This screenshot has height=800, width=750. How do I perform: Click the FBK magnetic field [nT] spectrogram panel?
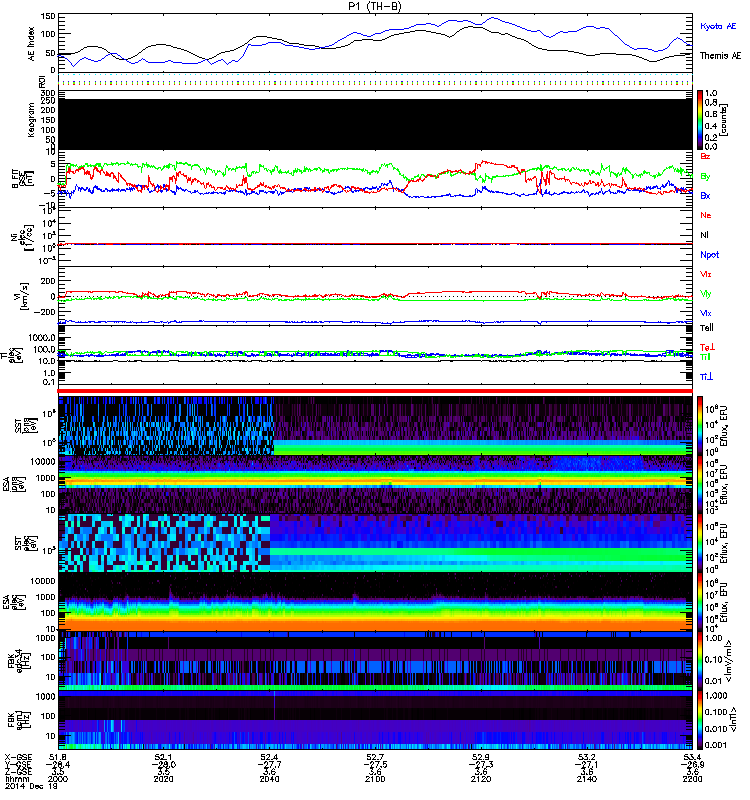(x=376, y=719)
